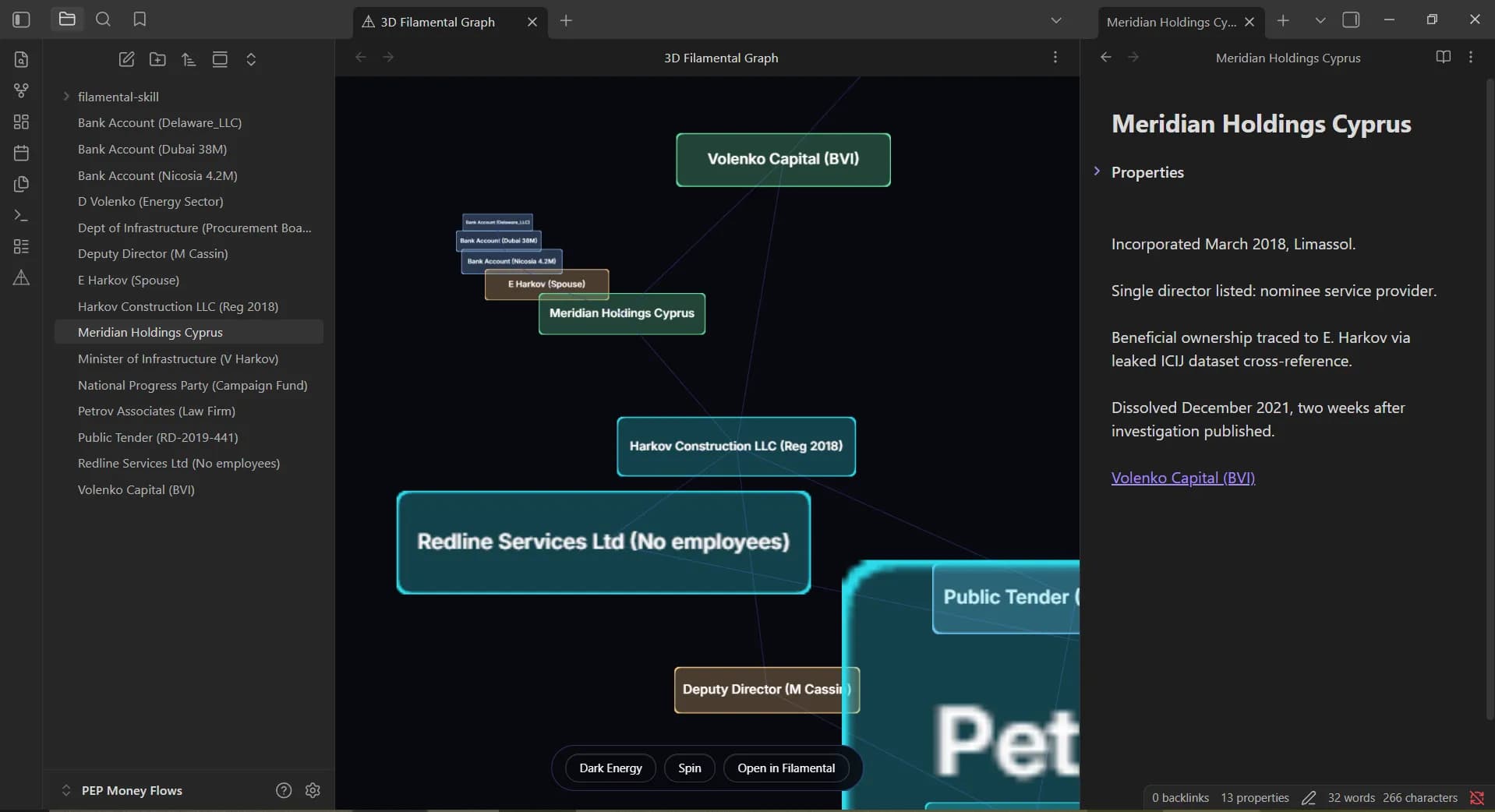Click 13 properties in status bar
The width and height of the screenshot is (1495, 812).
coord(1254,797)
